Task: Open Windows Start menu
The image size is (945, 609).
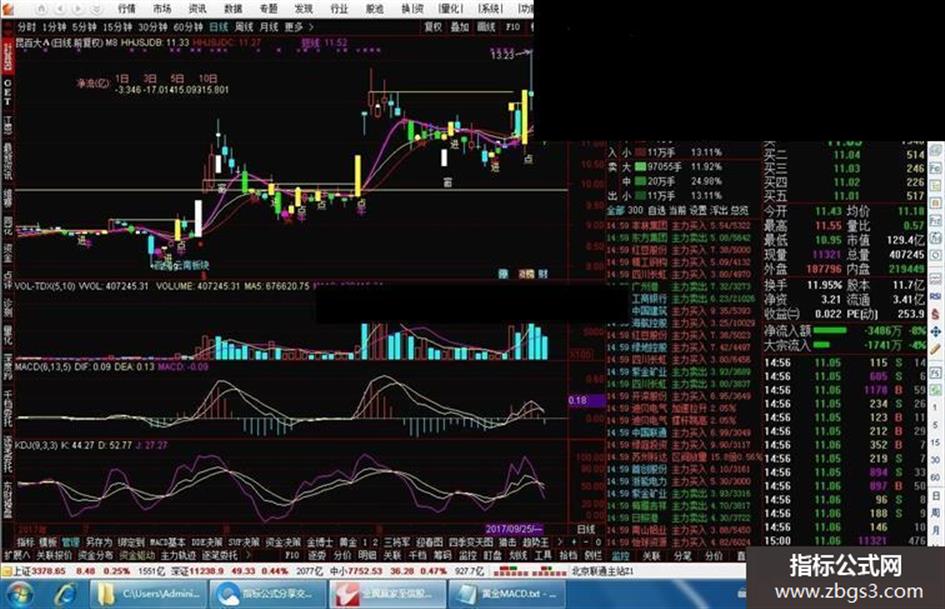Action: coord(19,595)
